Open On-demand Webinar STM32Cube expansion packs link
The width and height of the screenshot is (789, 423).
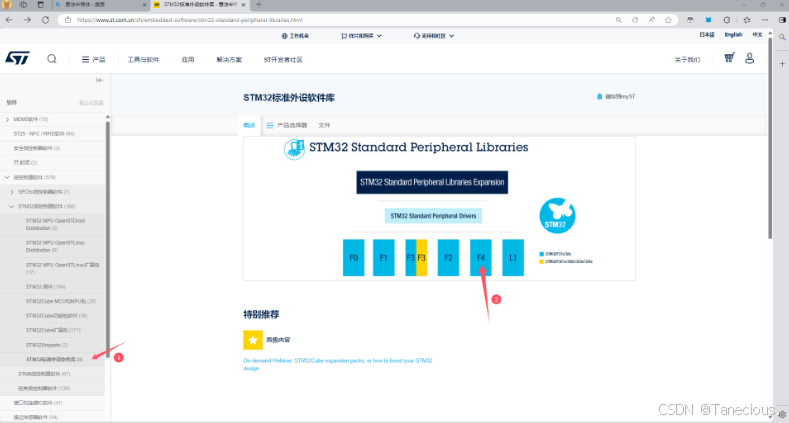click(338, 364)
